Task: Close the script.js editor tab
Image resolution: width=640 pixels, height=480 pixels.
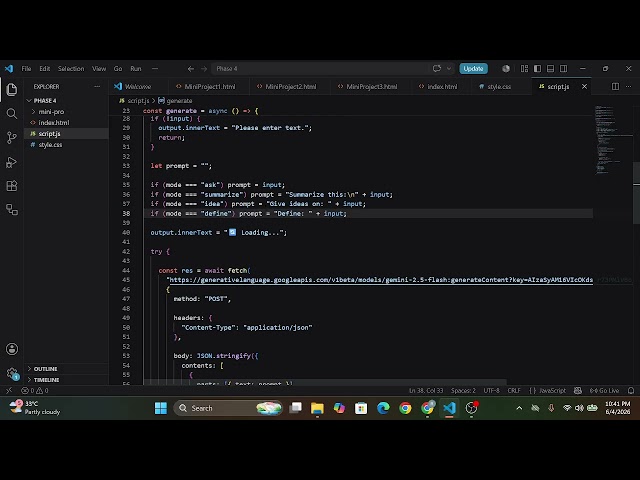Action: tap(584, 87)
